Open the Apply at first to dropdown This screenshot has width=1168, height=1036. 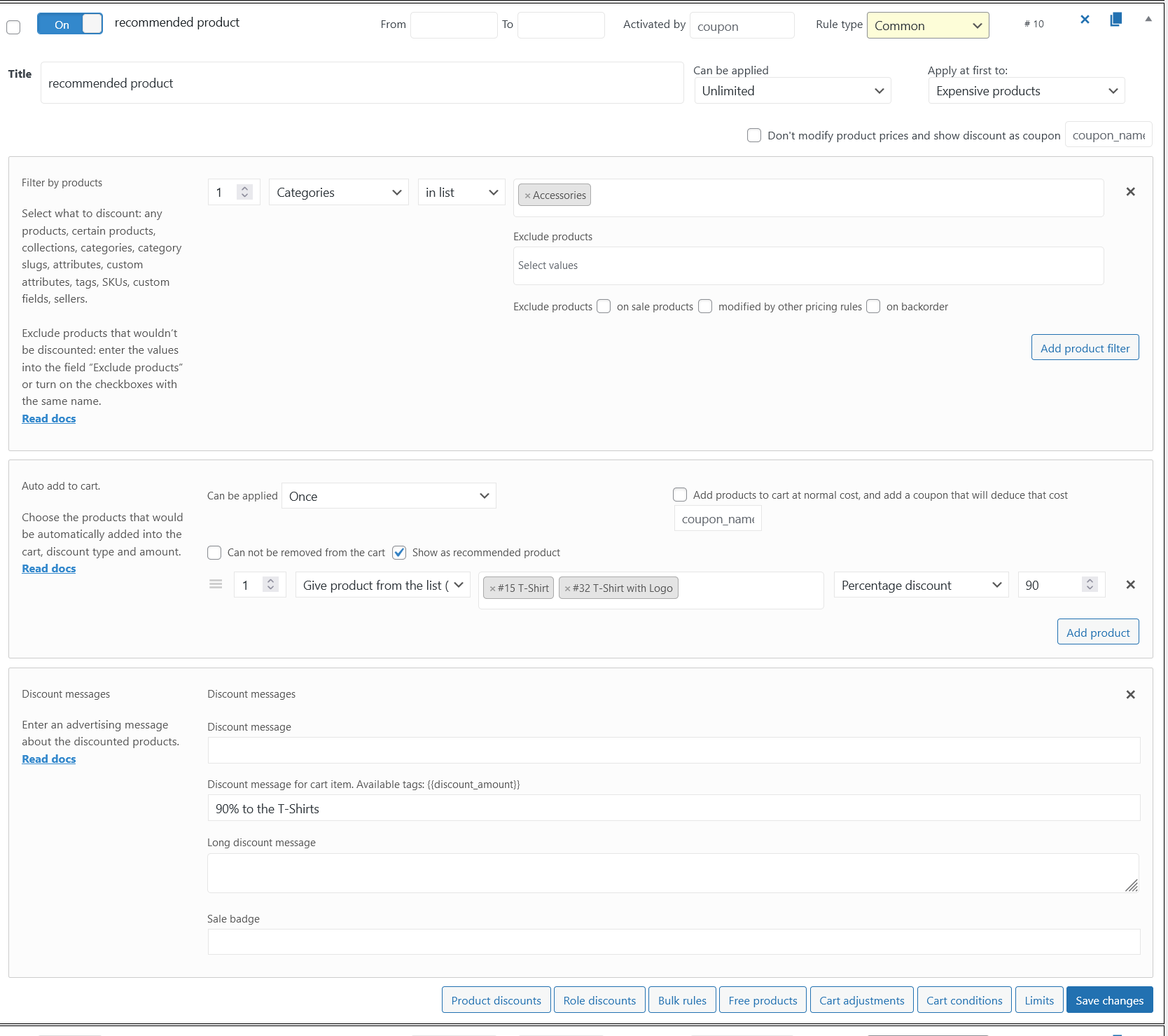[1027, 90]
